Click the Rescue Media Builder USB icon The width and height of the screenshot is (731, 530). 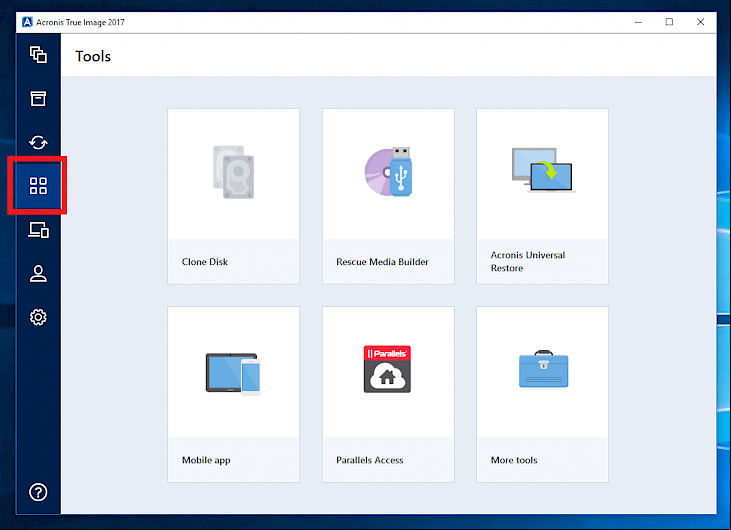[388, 172]
